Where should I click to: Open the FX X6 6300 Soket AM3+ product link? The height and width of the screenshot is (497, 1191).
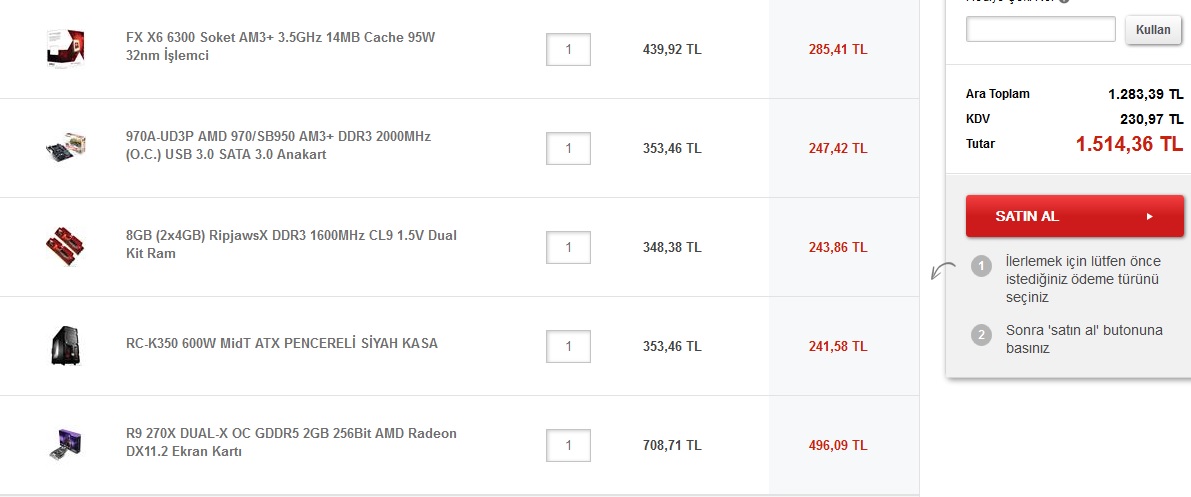tap(281, 46)
